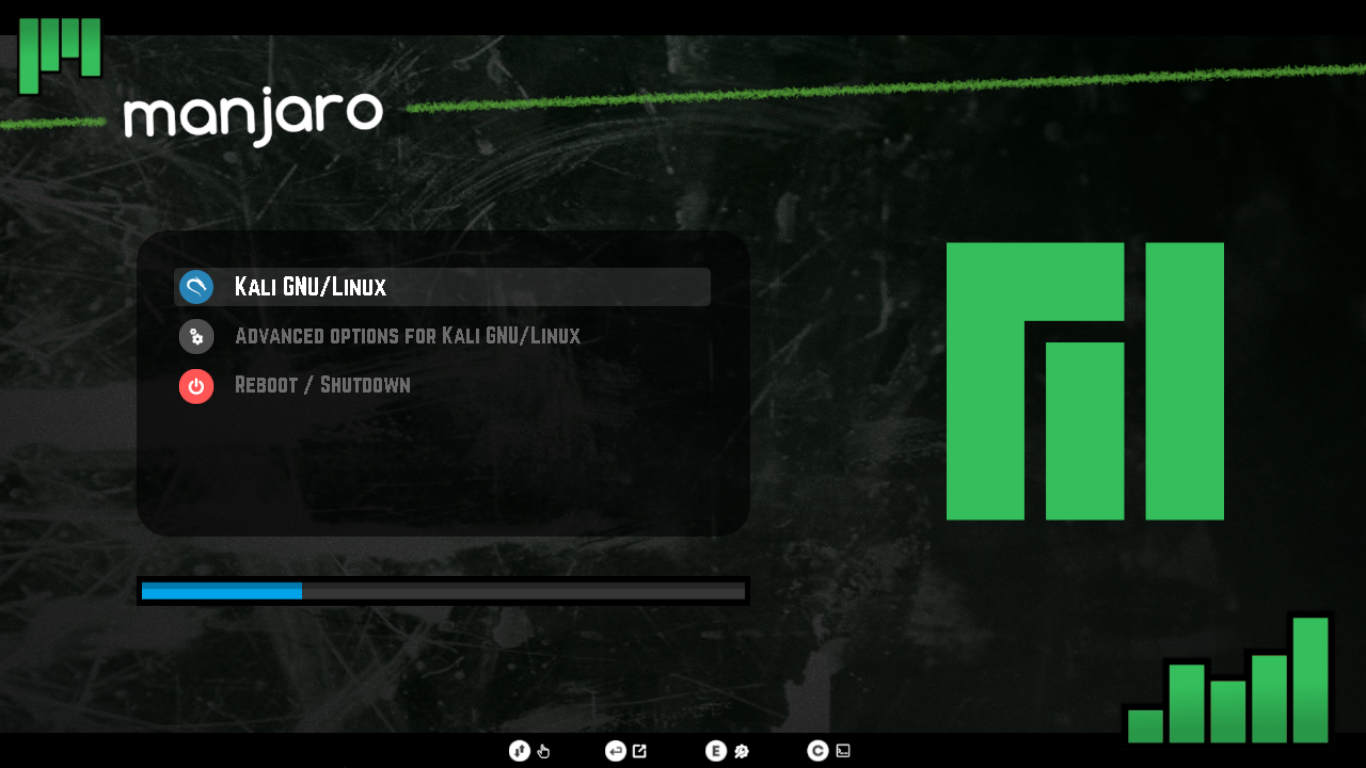Click the gray gears advanced options icon
Viewport: 1366px width, 768px height.
[x=196, y=336]
